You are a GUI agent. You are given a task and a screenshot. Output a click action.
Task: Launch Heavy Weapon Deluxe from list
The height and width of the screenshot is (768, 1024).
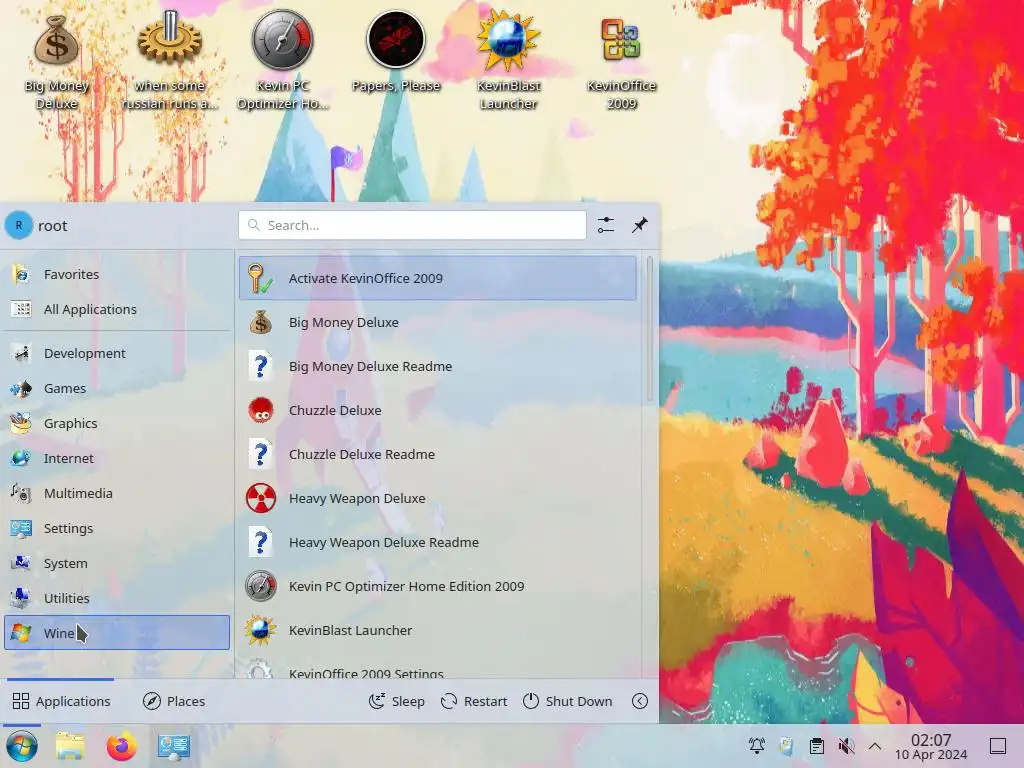438,498
